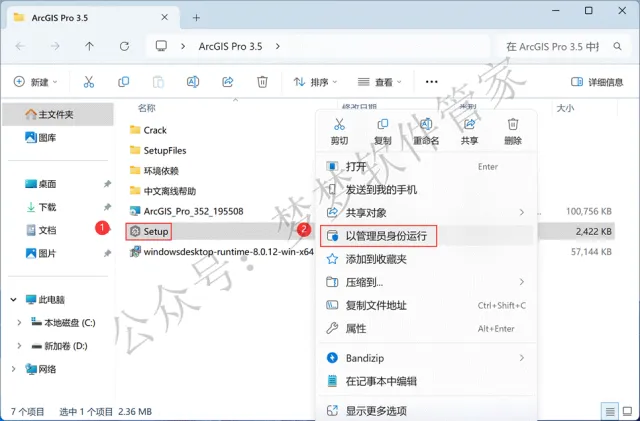The image size is (640, 421).
Task: Open a new tab with the plus button
Action: click(196, 18)
